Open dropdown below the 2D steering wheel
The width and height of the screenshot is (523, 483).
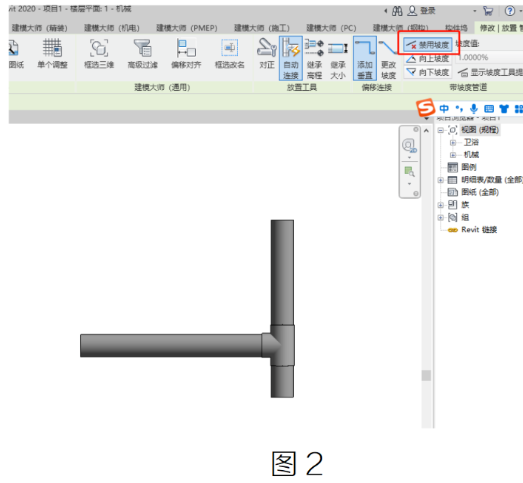pos(409,158)
